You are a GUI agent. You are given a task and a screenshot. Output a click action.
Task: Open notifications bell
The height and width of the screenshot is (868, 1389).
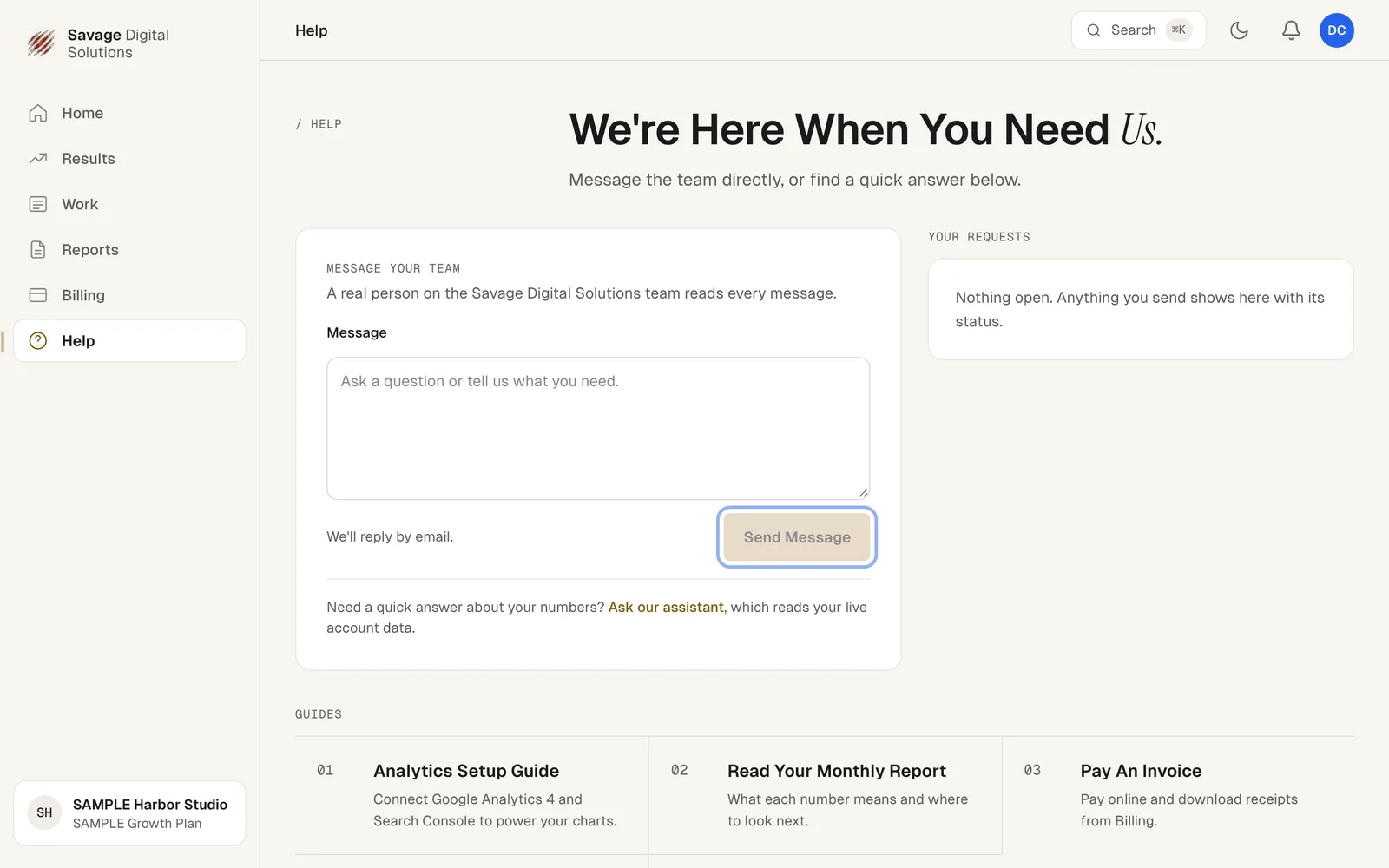[1291, 30]
